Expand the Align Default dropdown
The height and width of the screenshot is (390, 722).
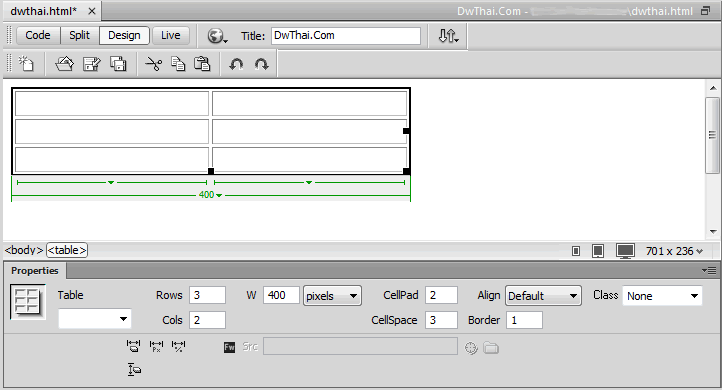pos(543,296)
